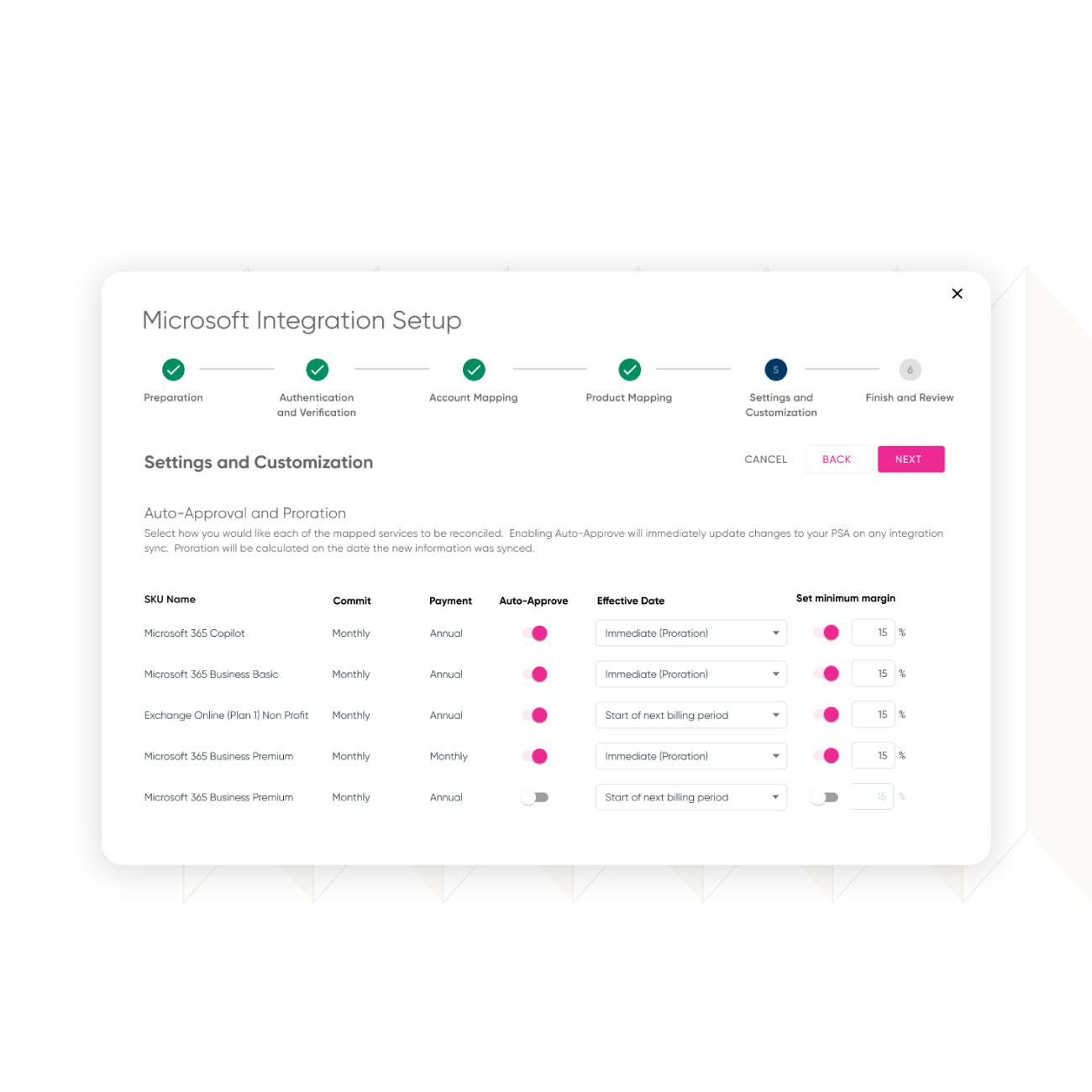Cancel the integration setup
Viewport: 1092px width, 1092px height.
[x=765, y=459]
